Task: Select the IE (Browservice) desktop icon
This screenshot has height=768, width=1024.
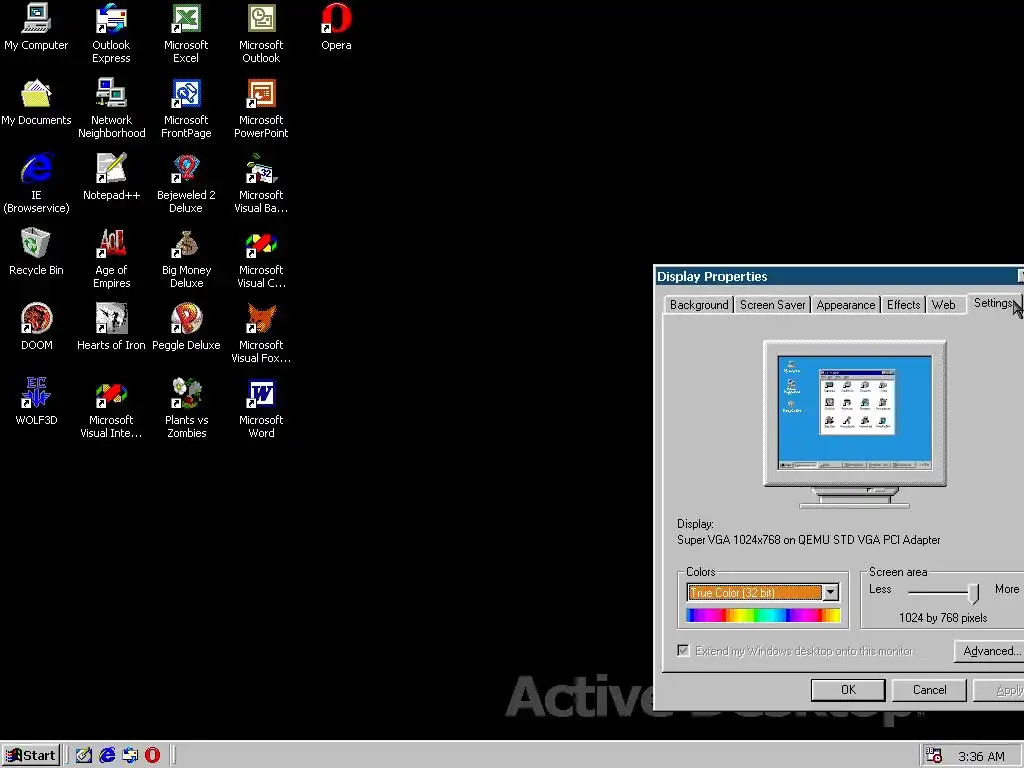Action: [36, 184]
